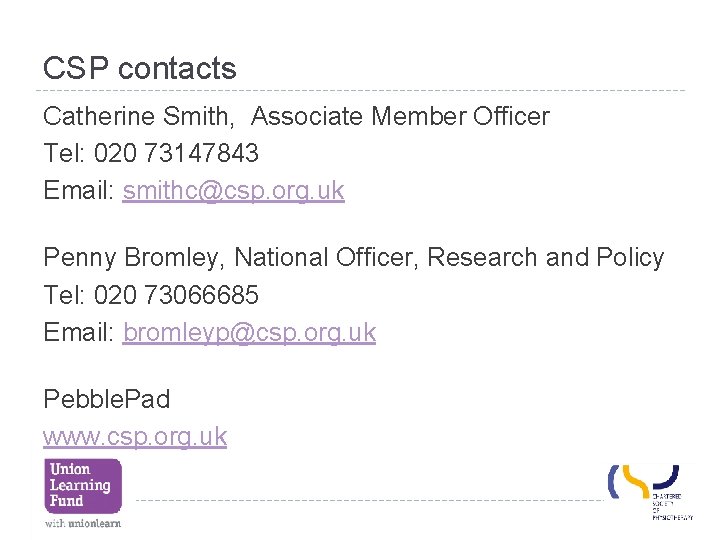Select phone number 020 73147843
720x540 pixels.
(x=176, y=154)
